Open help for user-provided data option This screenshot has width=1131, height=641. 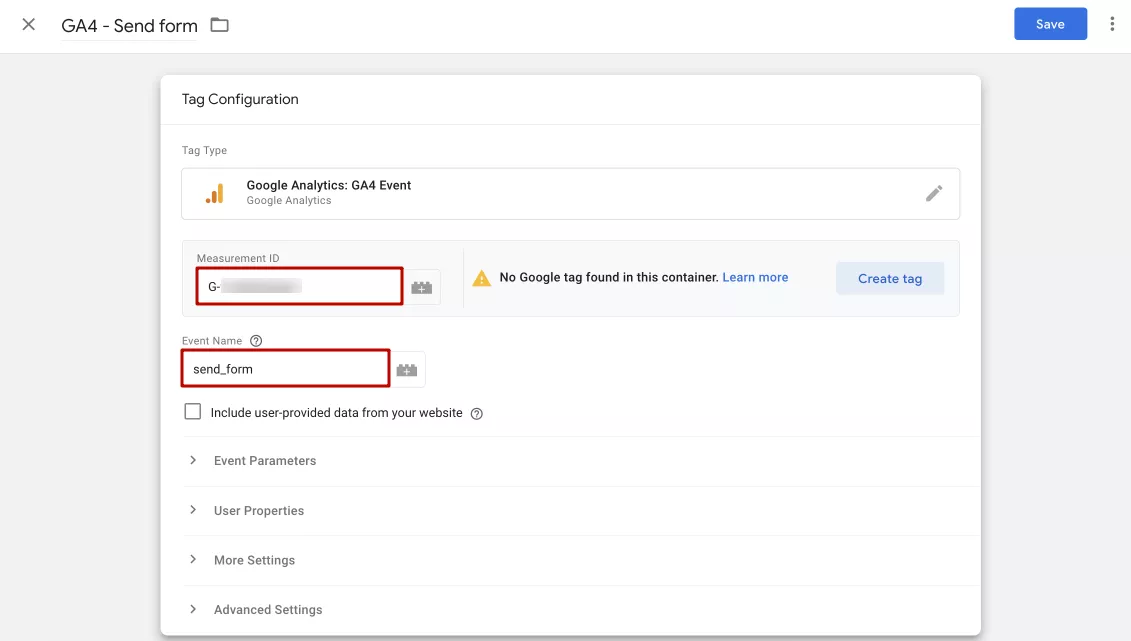click(477, 414)
